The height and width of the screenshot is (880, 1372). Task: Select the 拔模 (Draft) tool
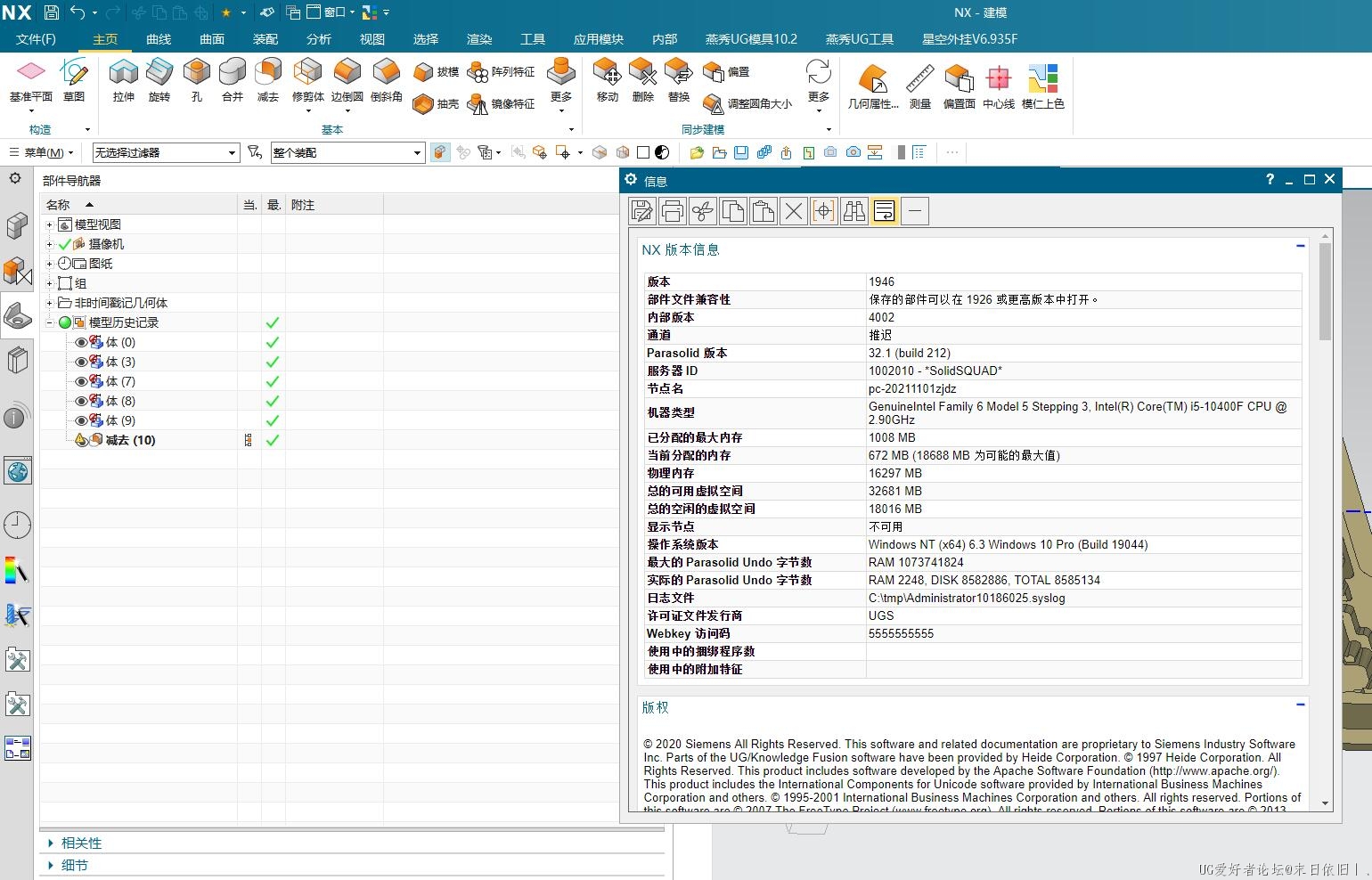tap(437, 72)
